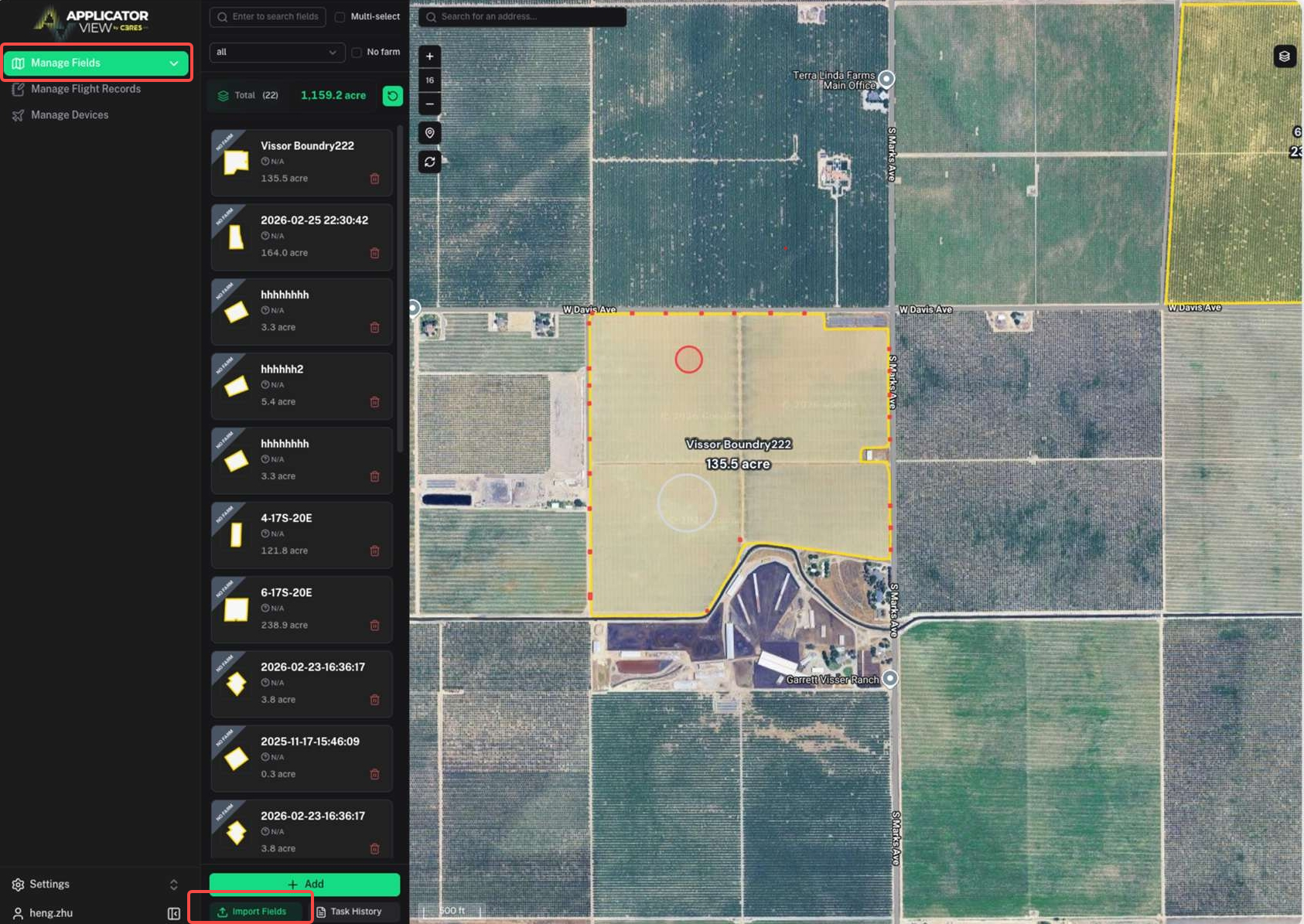This screenshot has width=1304, height=924.
Task: Click the green Add button
Action: click(305, 884)
